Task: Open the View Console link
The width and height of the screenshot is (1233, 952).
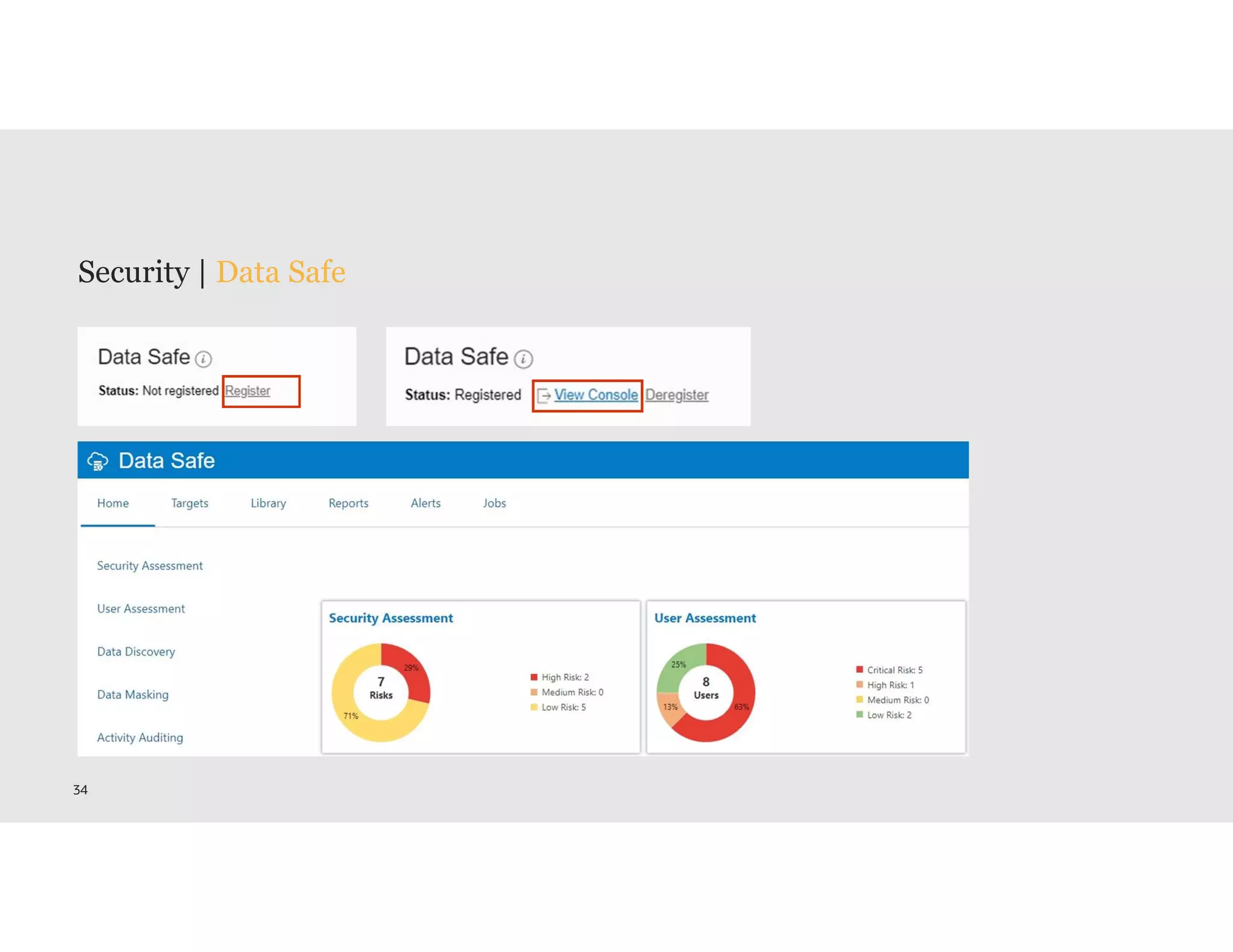Action: click(595, 395)
